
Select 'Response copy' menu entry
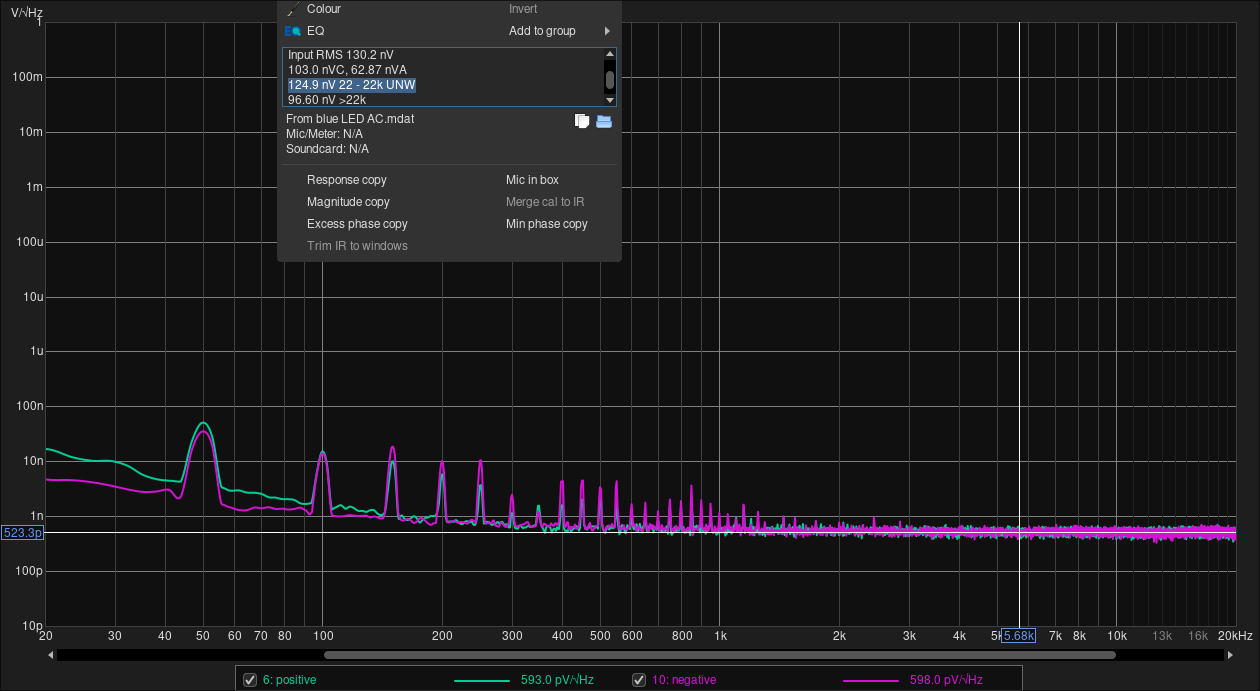pos(347,180)
